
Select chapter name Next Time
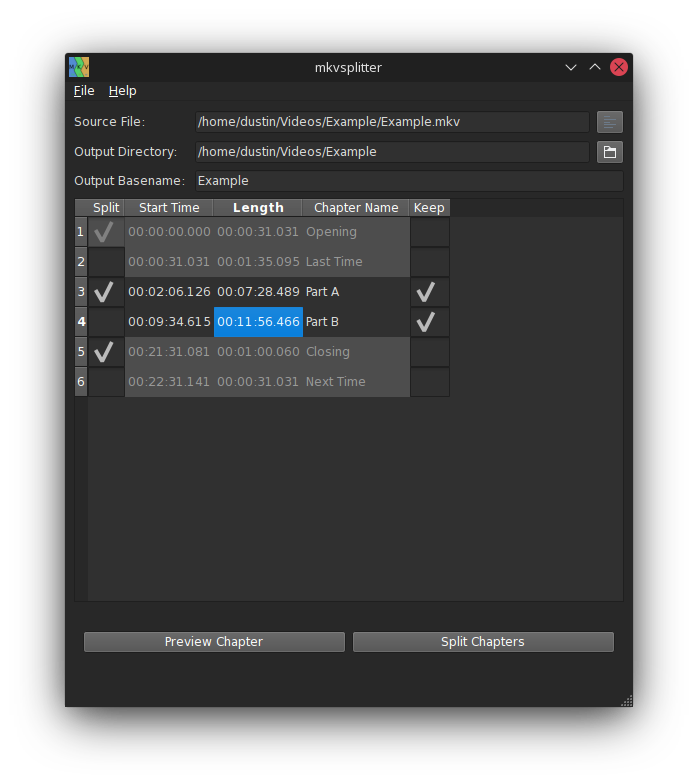coord(356,382)
